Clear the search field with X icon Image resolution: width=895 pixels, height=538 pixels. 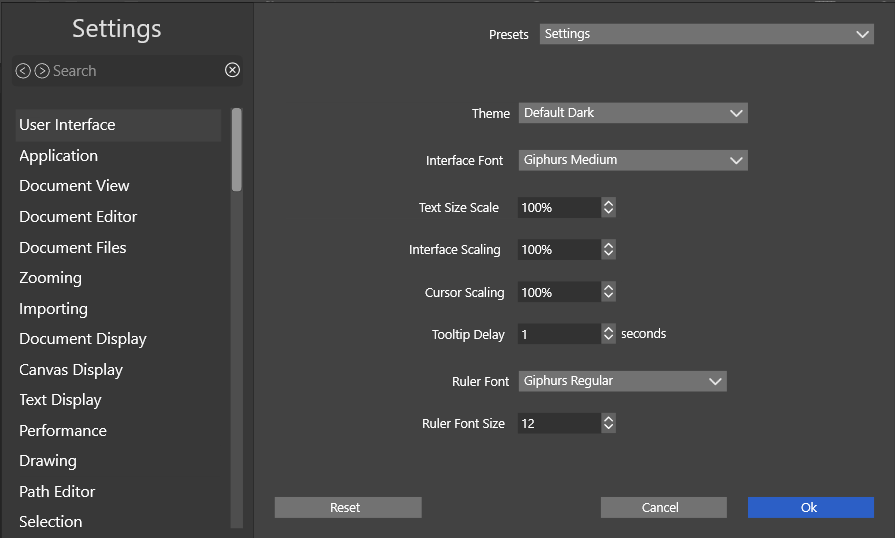pyautogui.click(x=232, y=70)
